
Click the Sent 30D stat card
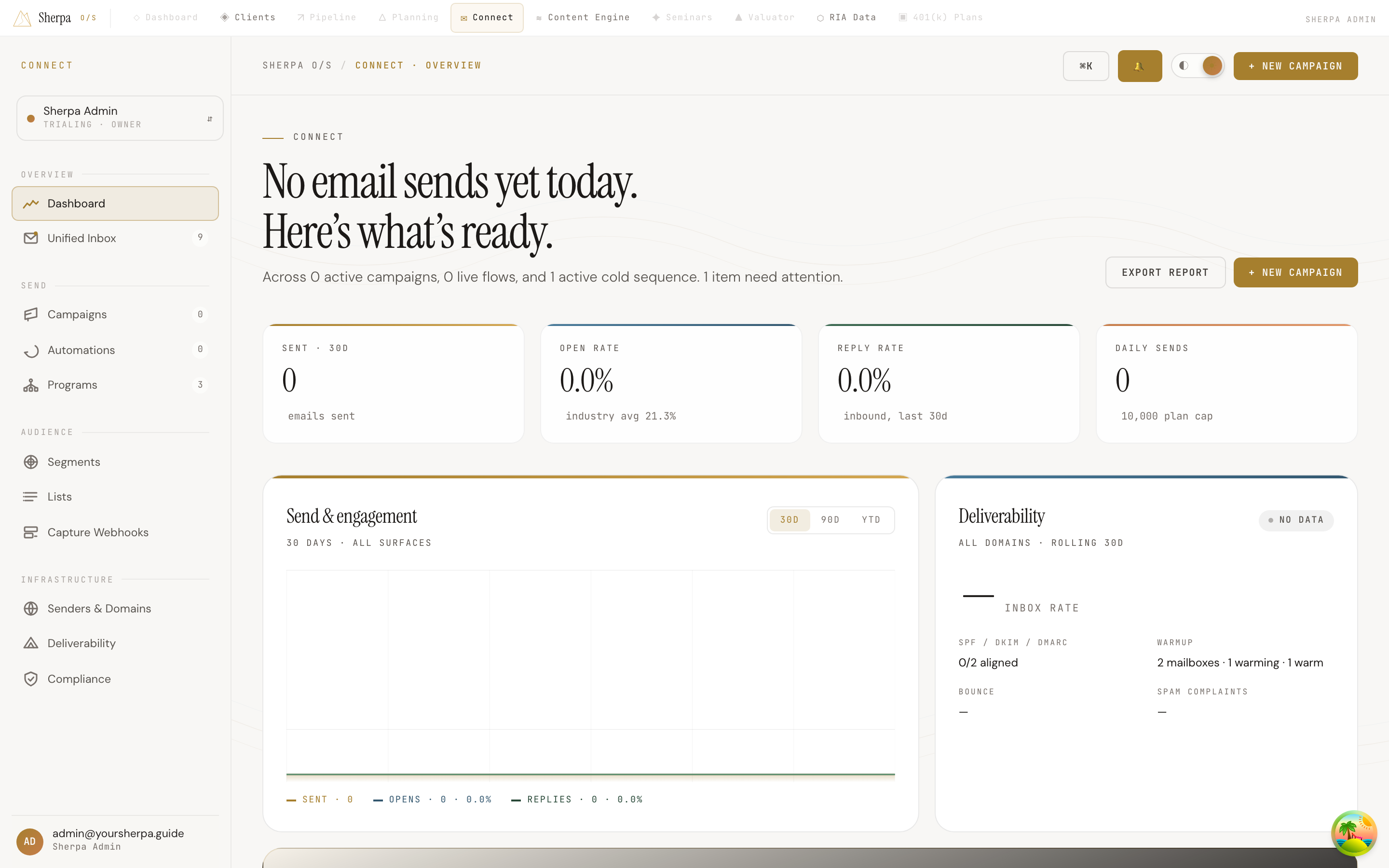click(393, 383)
